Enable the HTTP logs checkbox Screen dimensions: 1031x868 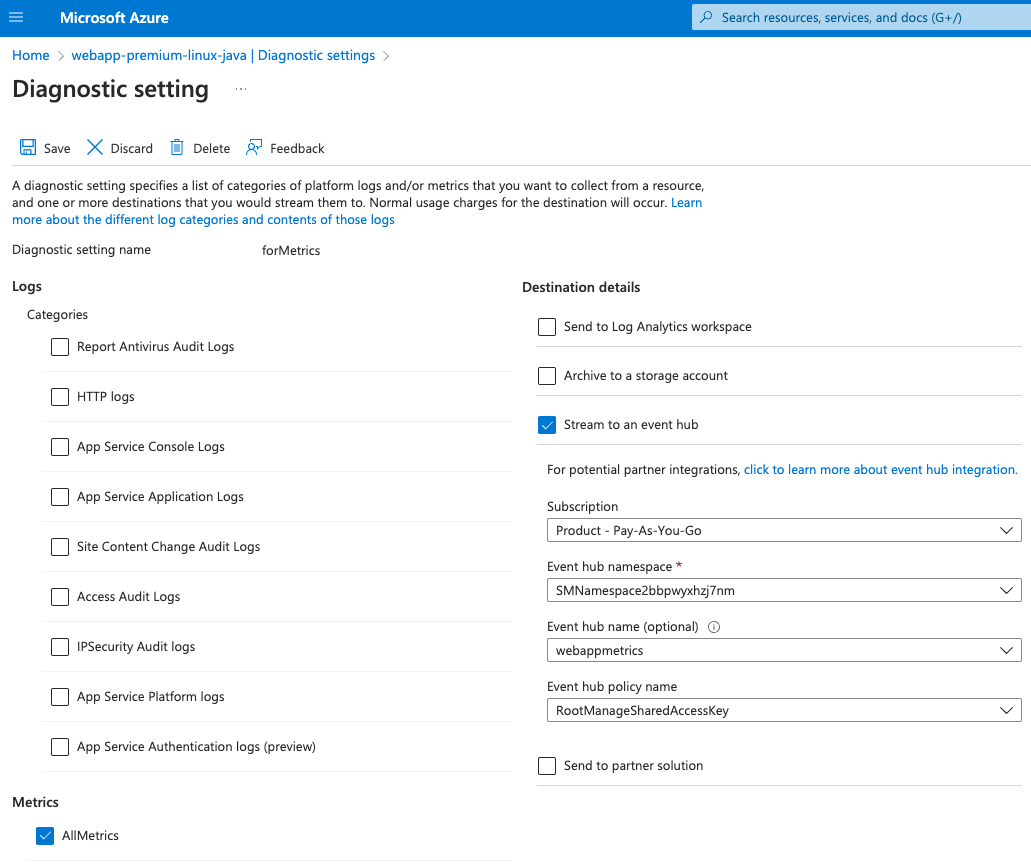click(60, 397)
